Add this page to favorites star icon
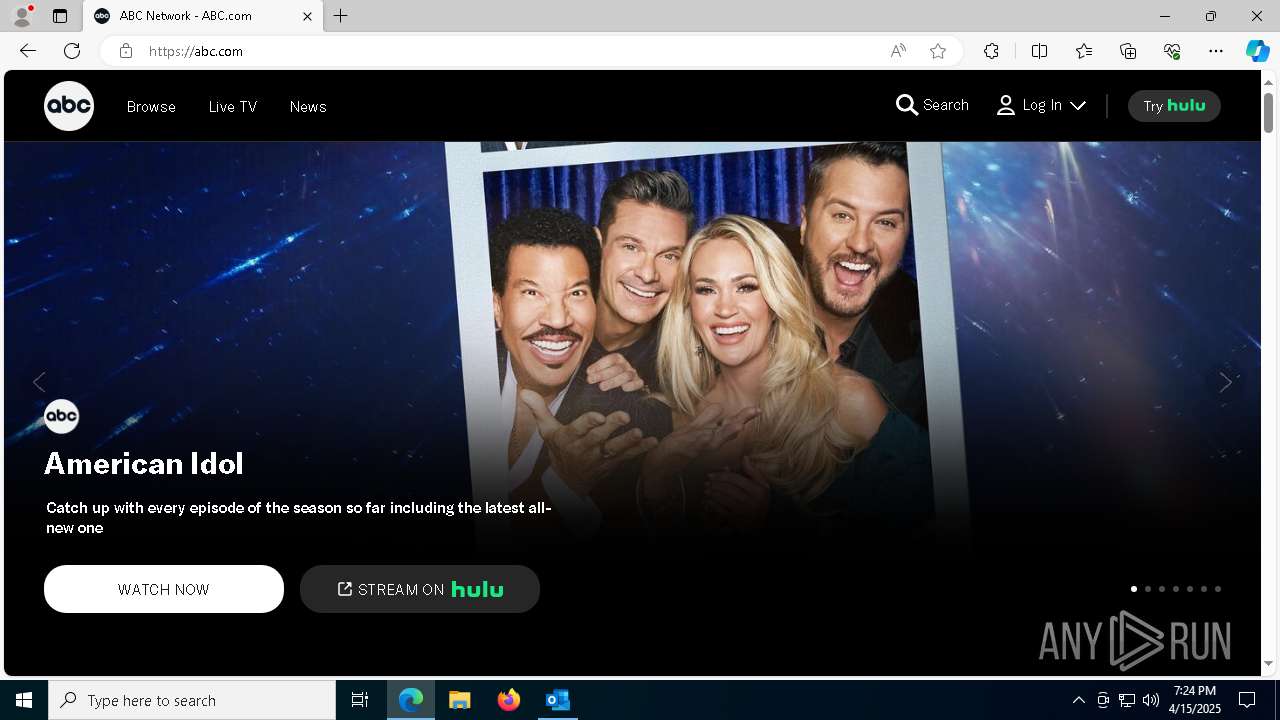1280x720 pixels. pyautogui.click(x=938, y=51)
